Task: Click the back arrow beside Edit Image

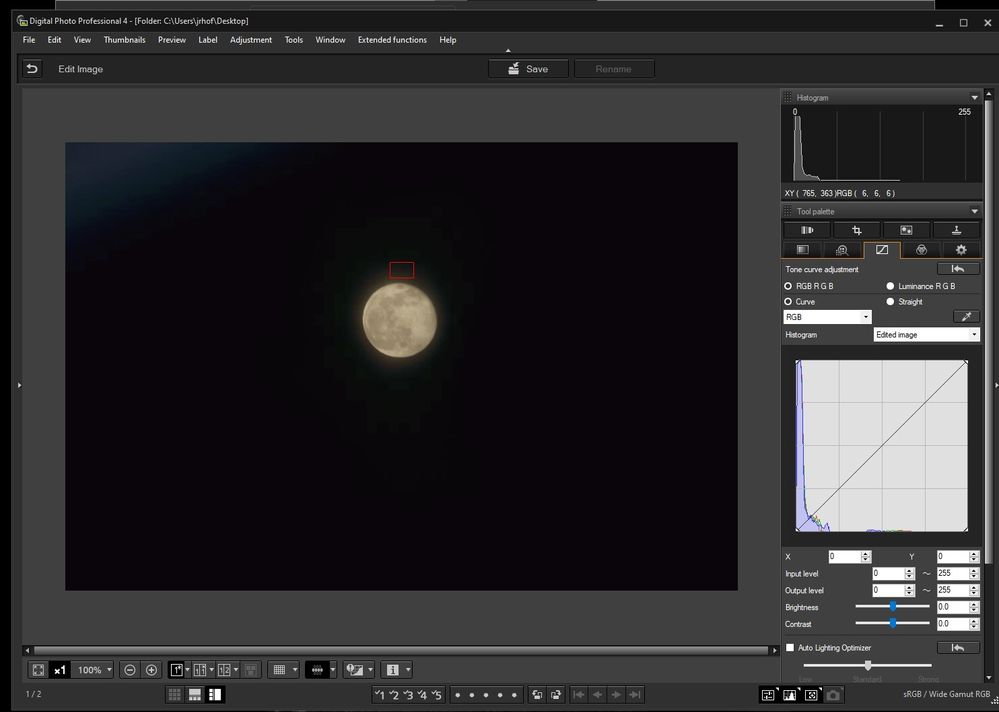Action: click(x=32, y=69)
